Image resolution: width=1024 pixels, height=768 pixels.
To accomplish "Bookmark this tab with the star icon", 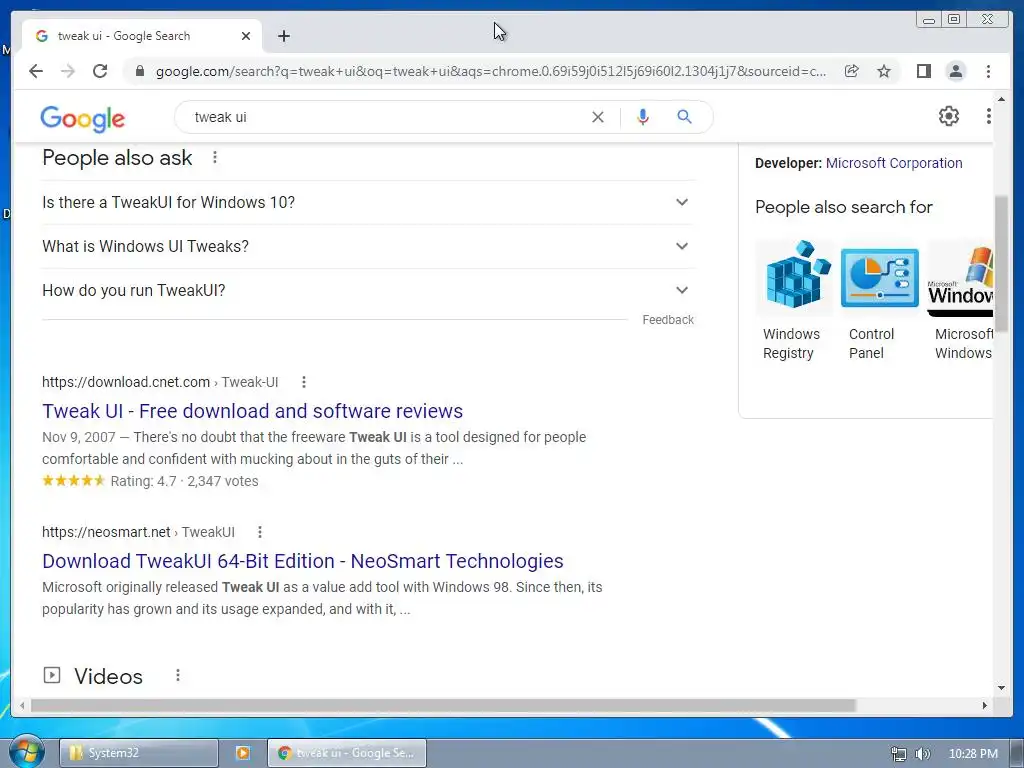I will [x=884, y=71].
